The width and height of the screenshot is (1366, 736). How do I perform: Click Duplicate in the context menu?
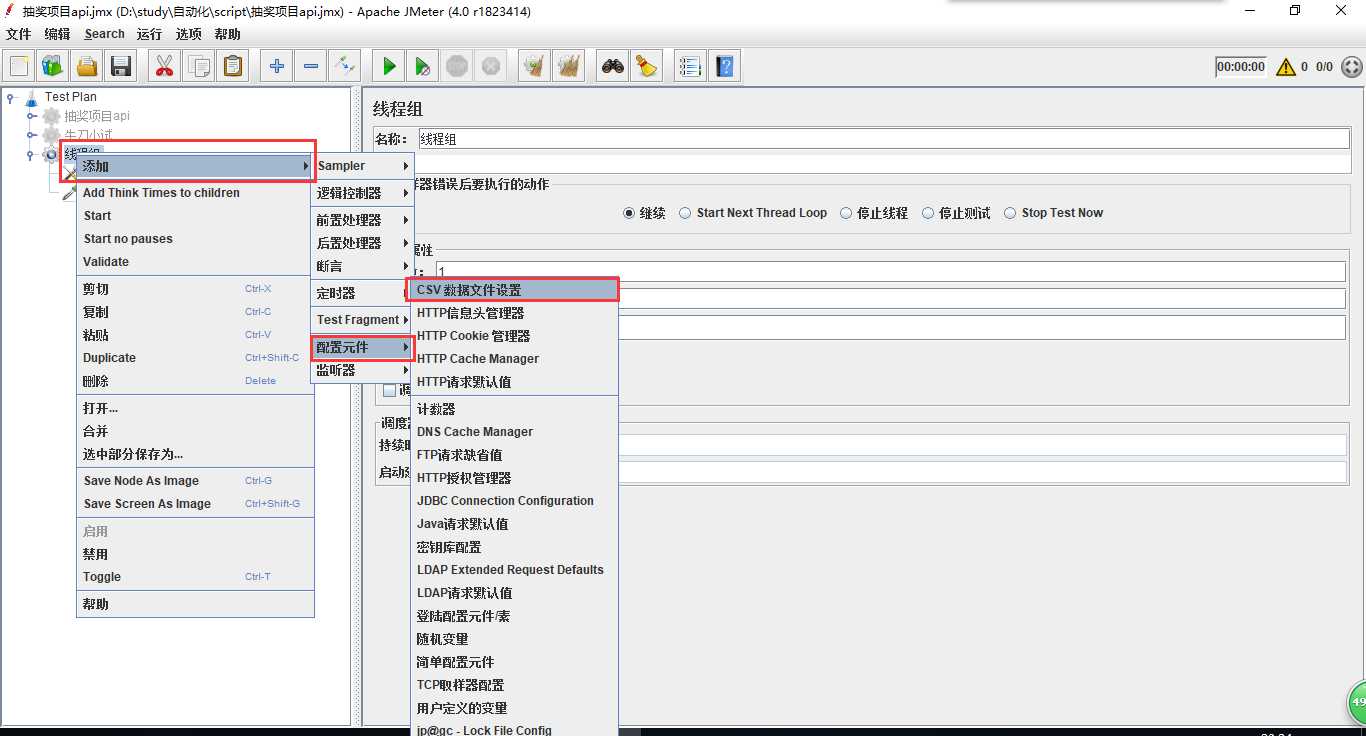coord(196,358)
